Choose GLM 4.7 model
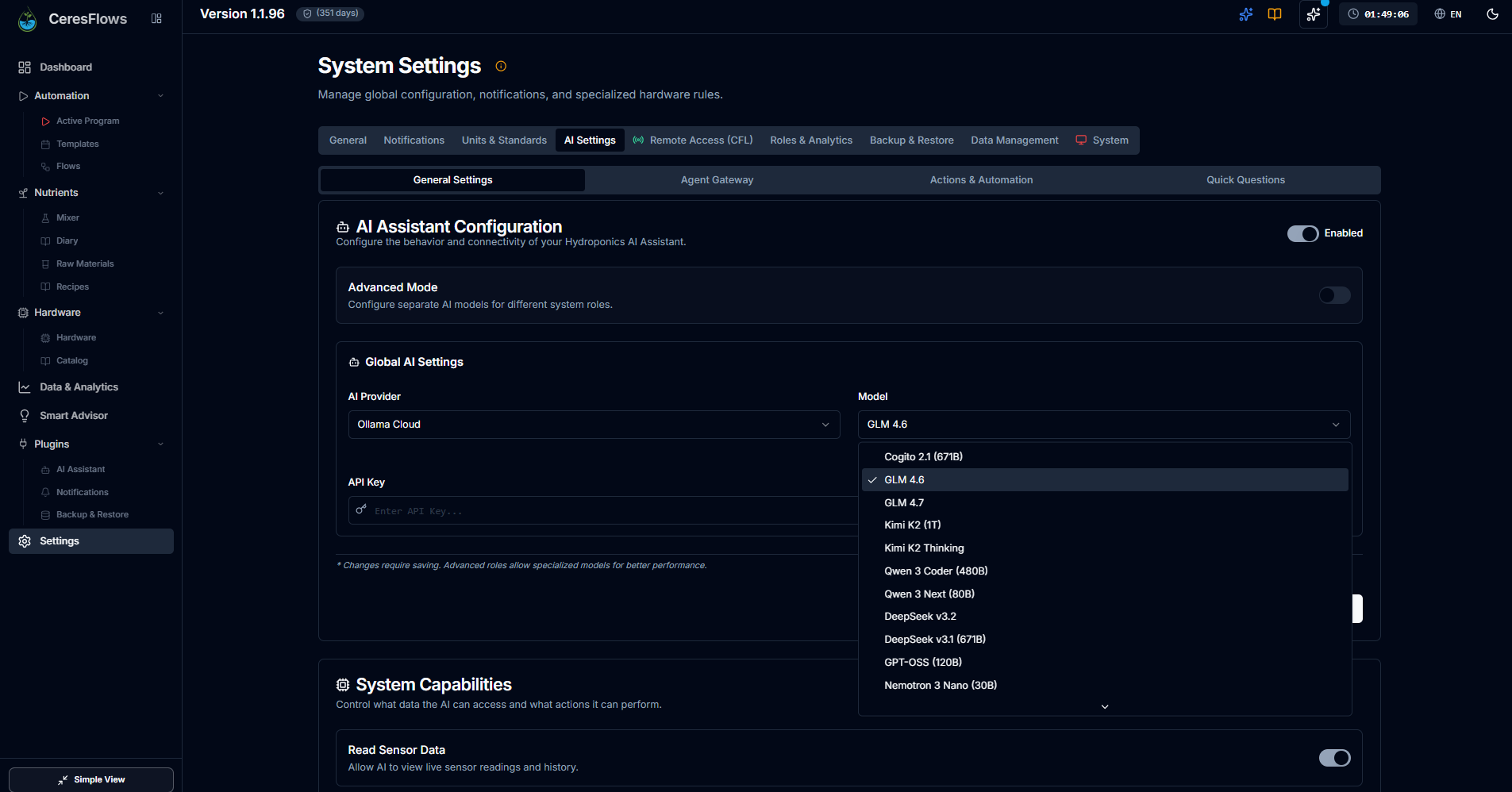1512x792 pixels. point(1105,503)
